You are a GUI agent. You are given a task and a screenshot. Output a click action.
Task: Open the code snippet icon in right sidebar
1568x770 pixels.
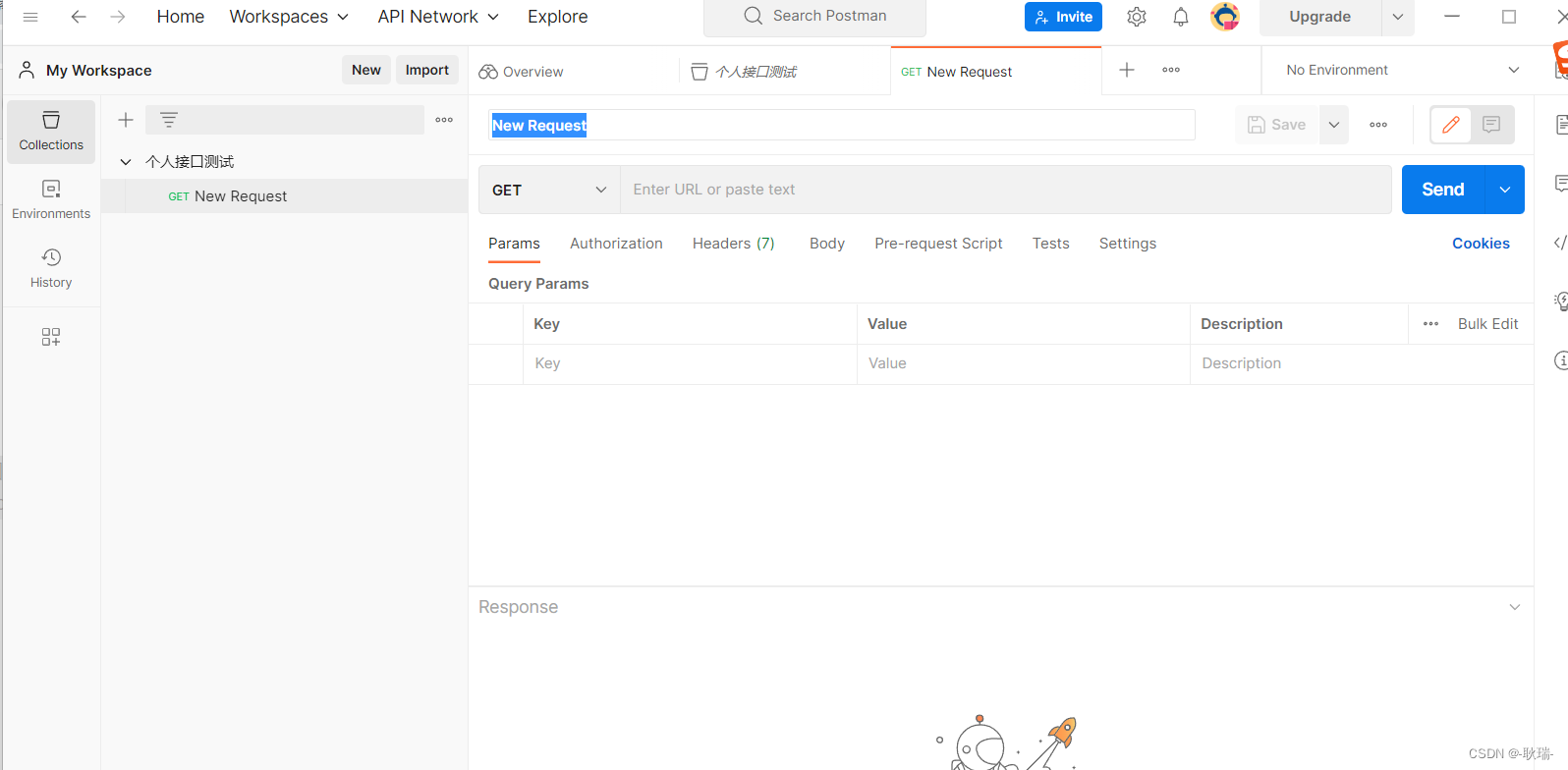click(1560, 243)
